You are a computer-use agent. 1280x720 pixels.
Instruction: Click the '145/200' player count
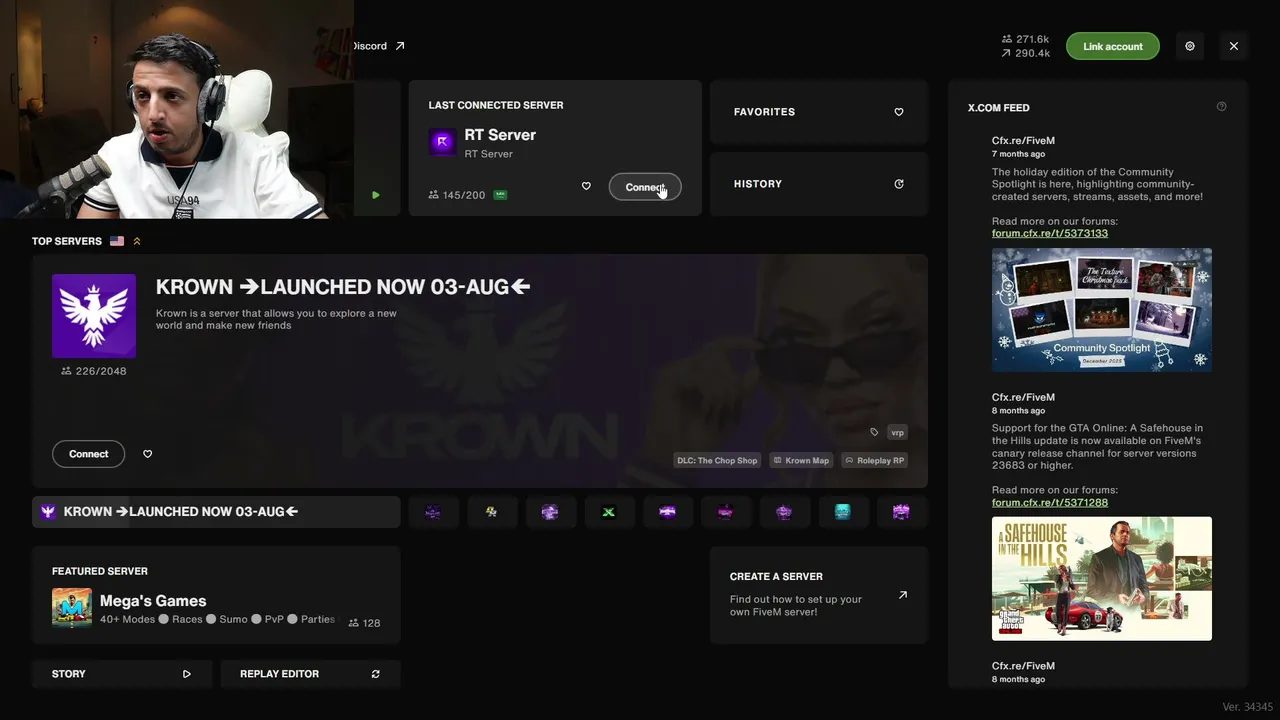(464, 195)
